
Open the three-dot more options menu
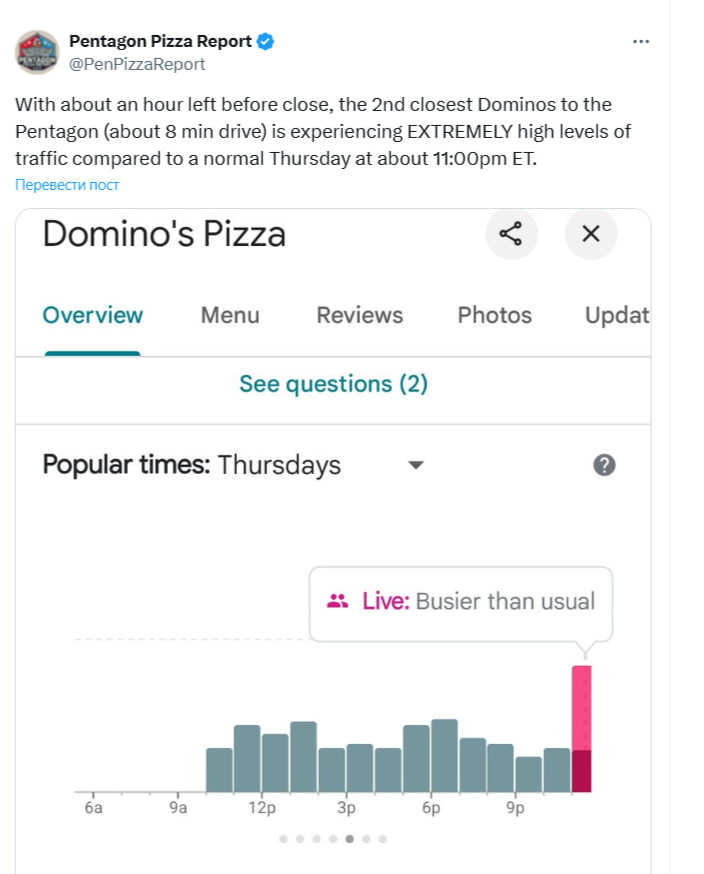tap(641, 41)
